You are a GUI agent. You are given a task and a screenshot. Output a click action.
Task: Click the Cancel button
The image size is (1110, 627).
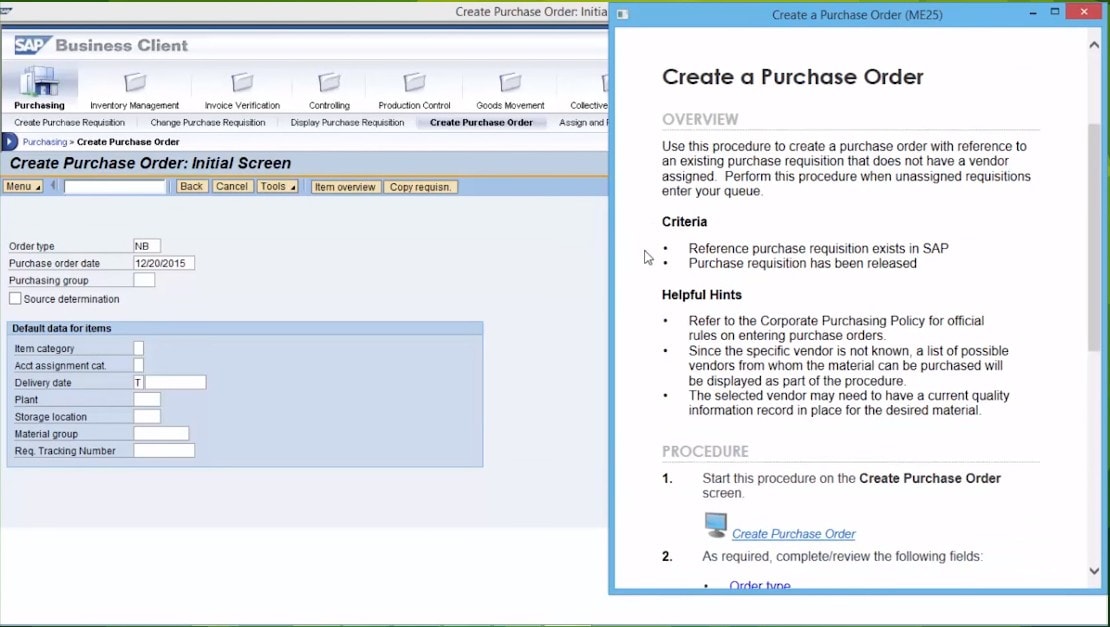pyautogui.click(x=231, y=186)
